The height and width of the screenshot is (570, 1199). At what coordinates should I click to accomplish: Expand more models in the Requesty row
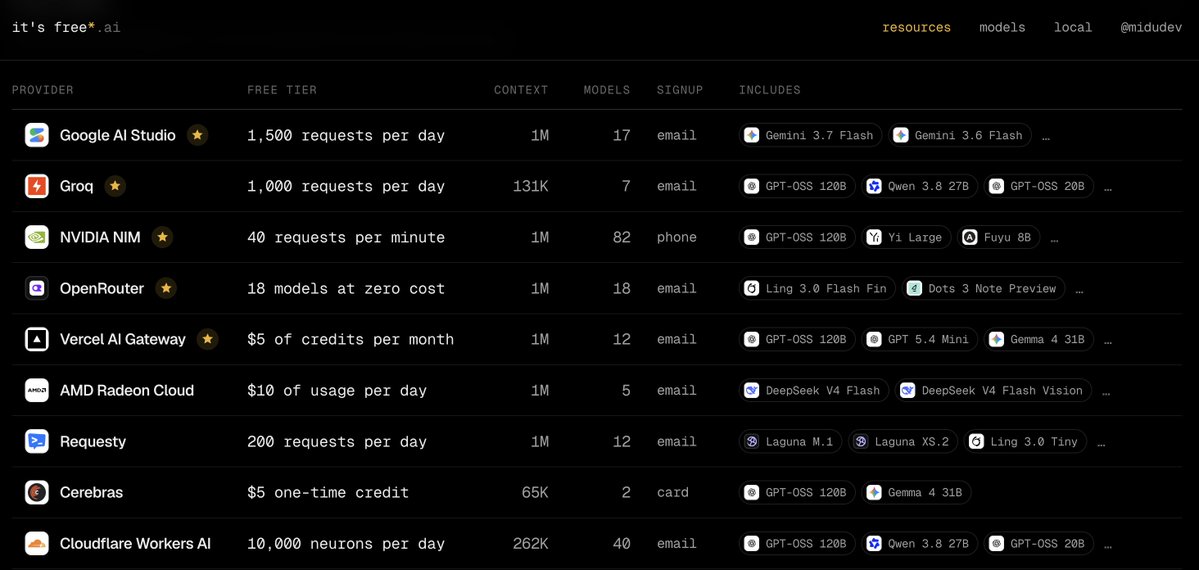coord(1102,443)
